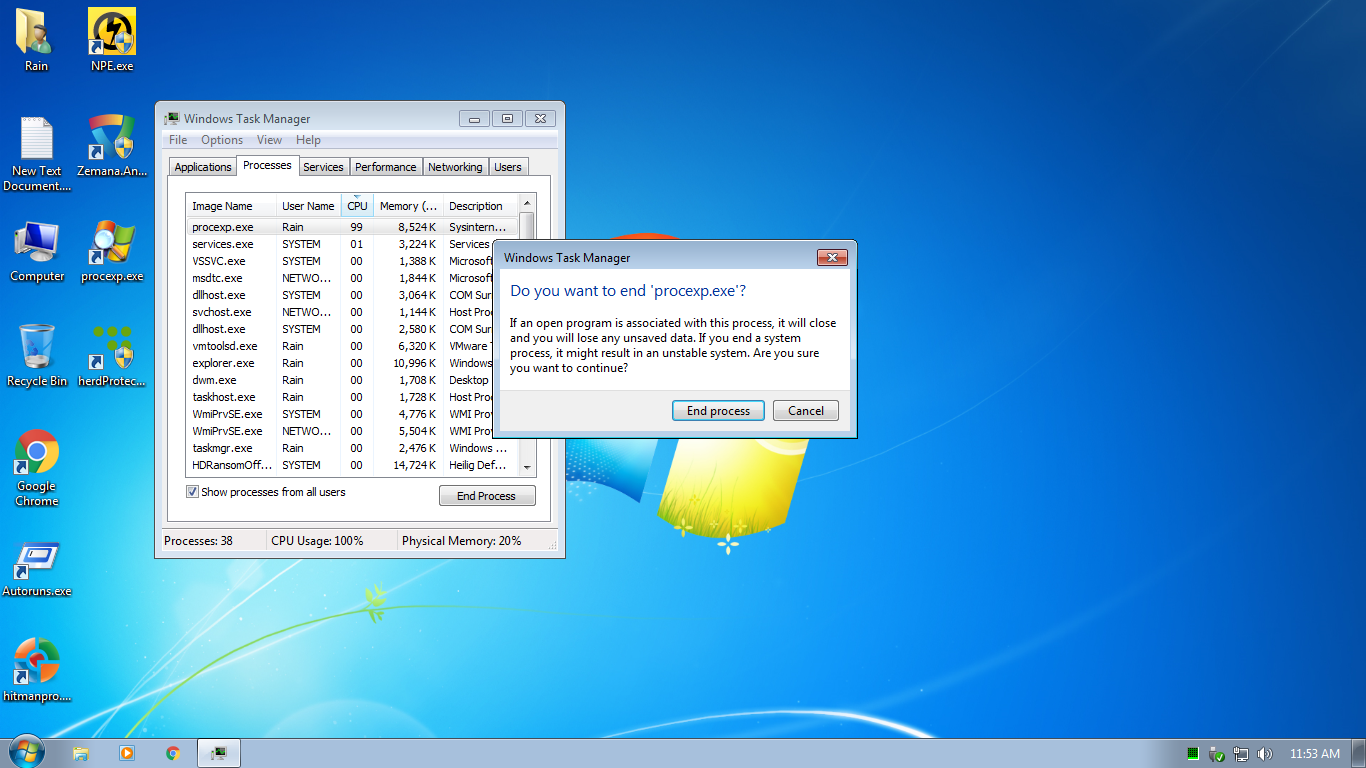Click the process list scrollbar down arrow
The height and width of the screenshot is (768, 1366).
coord(527,466)
